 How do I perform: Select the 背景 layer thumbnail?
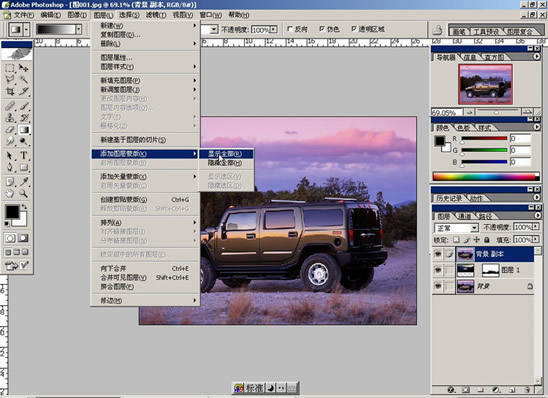pos(465,286)
